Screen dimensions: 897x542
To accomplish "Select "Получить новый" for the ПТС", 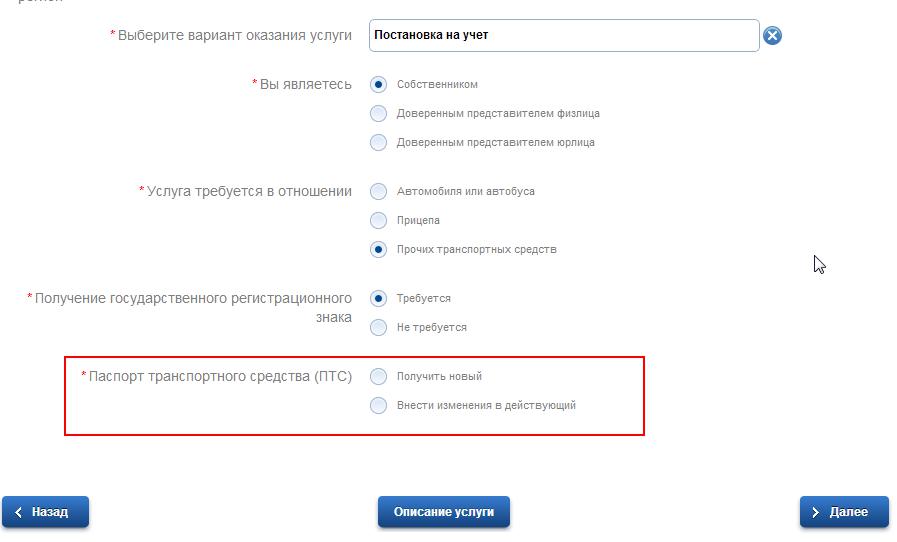I will [378, 377].
